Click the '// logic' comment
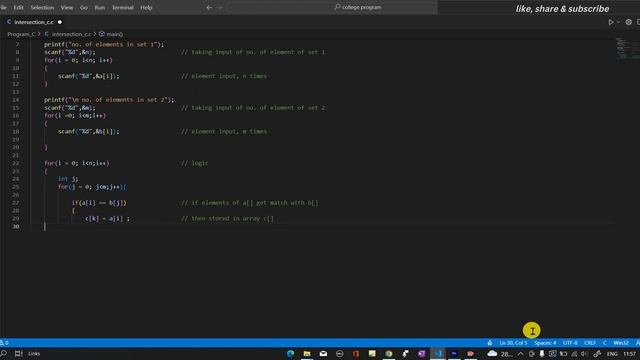 (195, 163)
